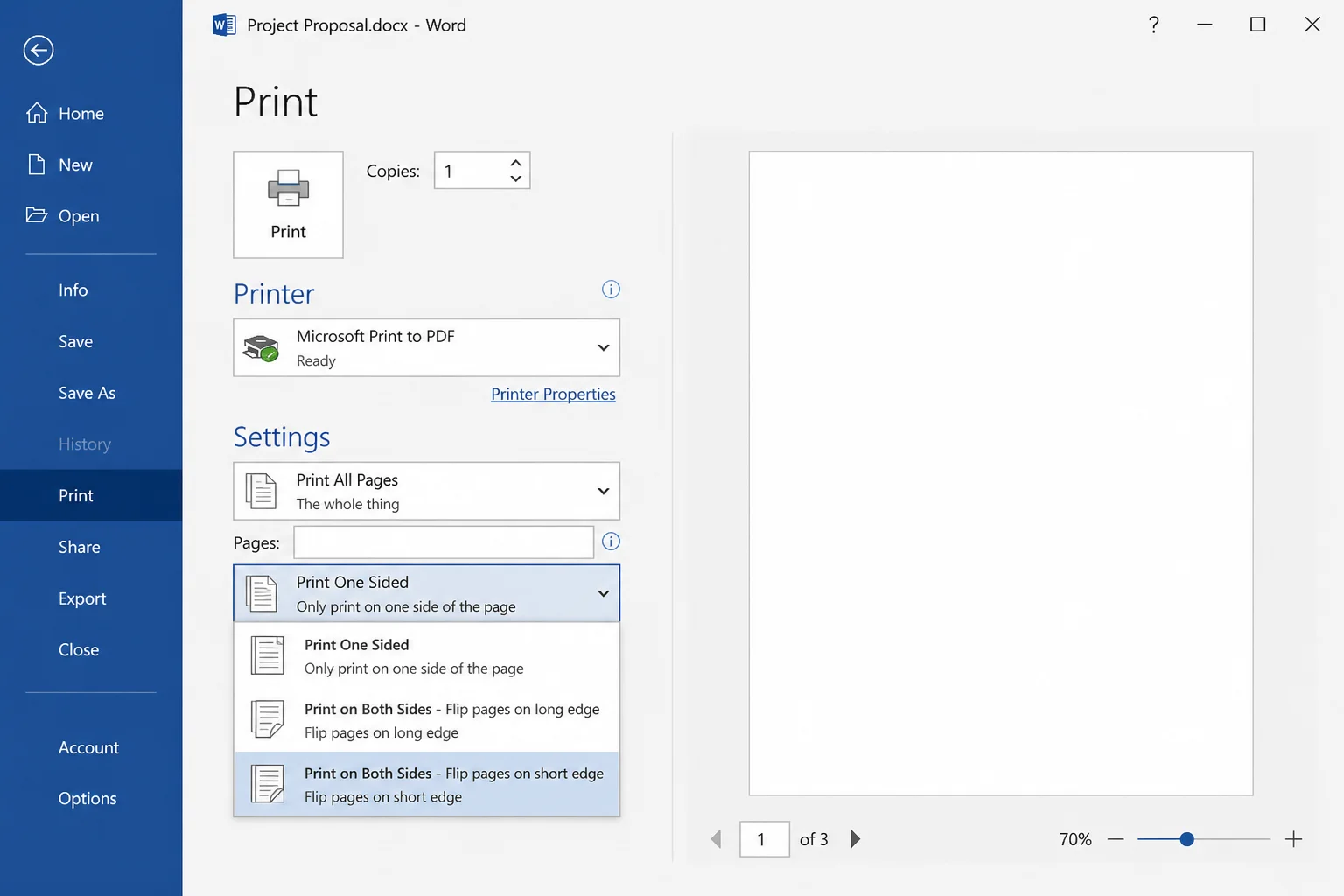Decrease copies with the down arrow

coord(516,178)
